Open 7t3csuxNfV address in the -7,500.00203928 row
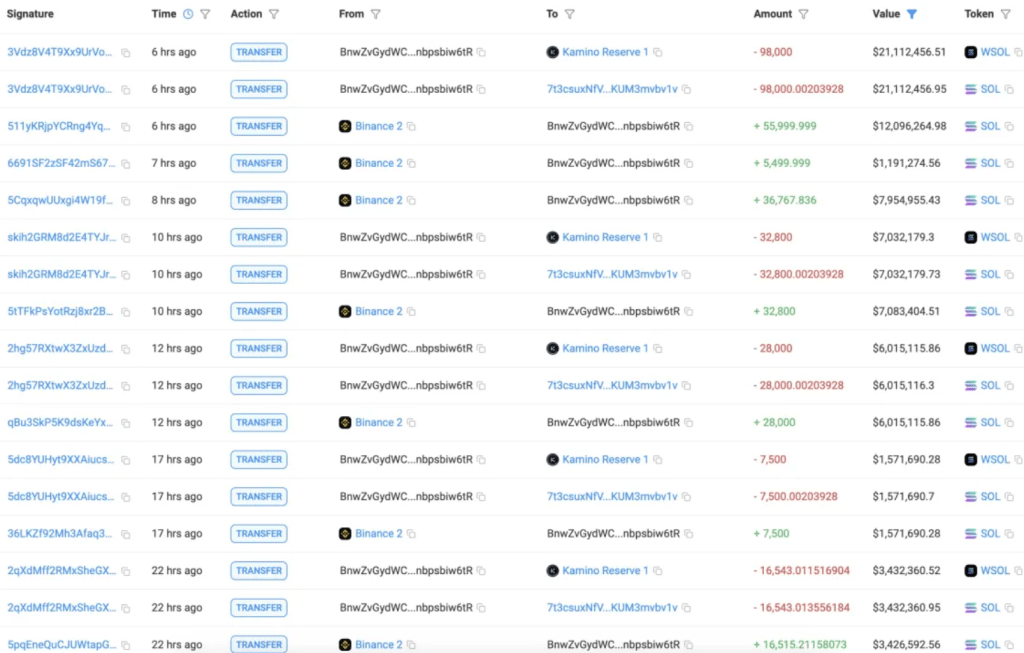 [612, 496]
